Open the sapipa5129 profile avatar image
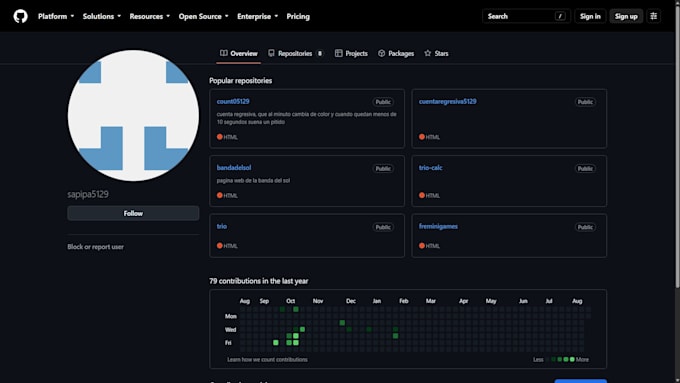680x383 pixels. 133,115
